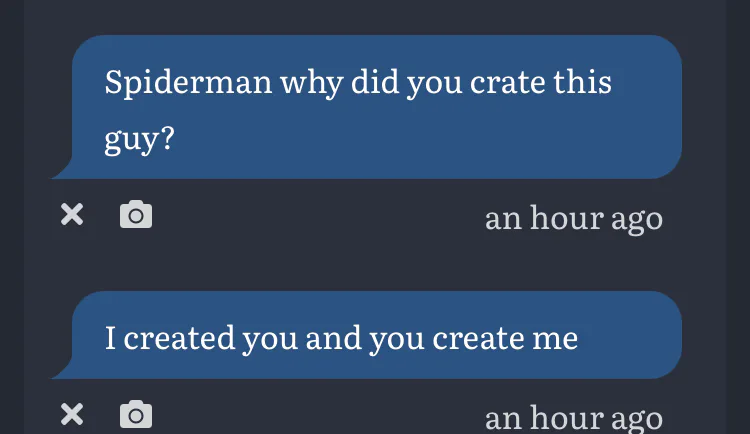The image size is (750, 434).
Task: Delete the Spiderman message with X icon
Action: [x=72, y=214]
